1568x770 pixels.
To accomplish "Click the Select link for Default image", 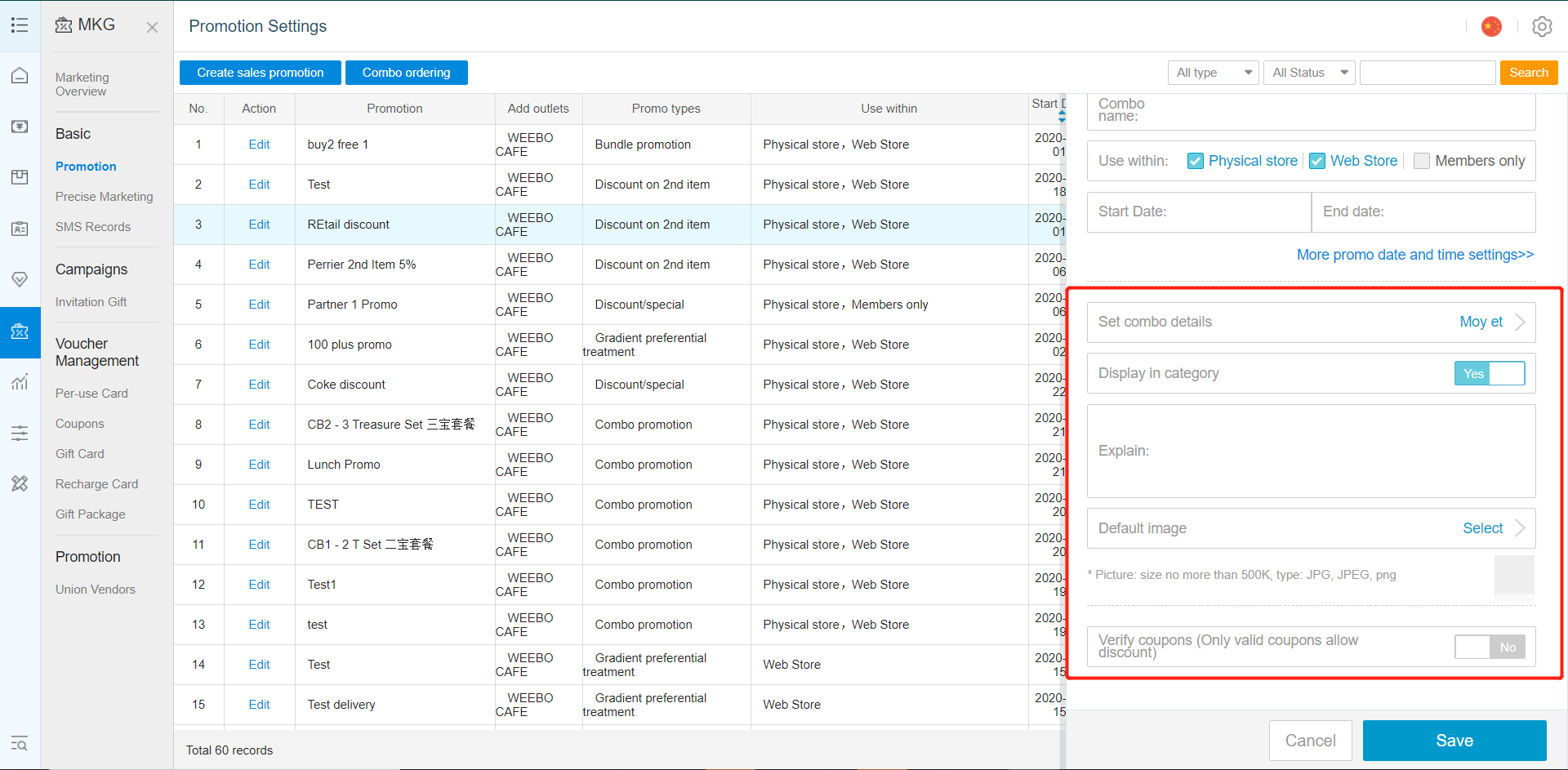I will point(1482,528).
